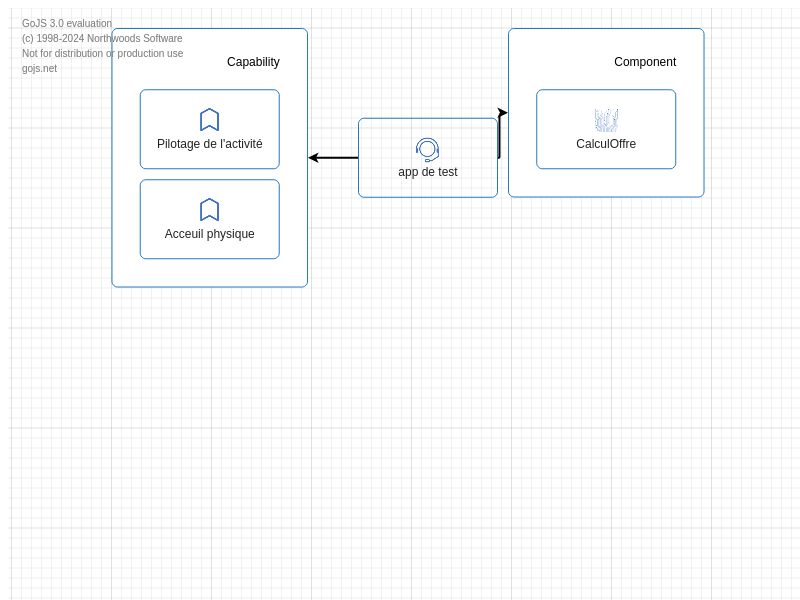800x600 pixels.
Task: Click empty space in Capability group below Acceuil physique
Action: (209, 273)
